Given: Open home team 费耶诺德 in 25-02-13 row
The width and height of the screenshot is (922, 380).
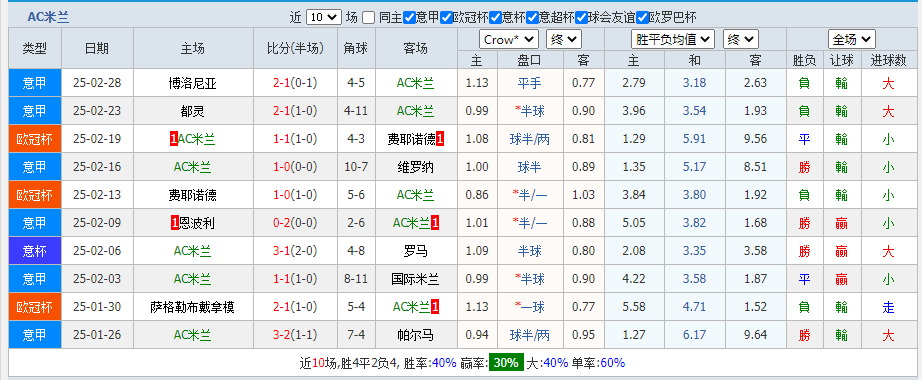Looking at the screenshot, I should 193,195.
